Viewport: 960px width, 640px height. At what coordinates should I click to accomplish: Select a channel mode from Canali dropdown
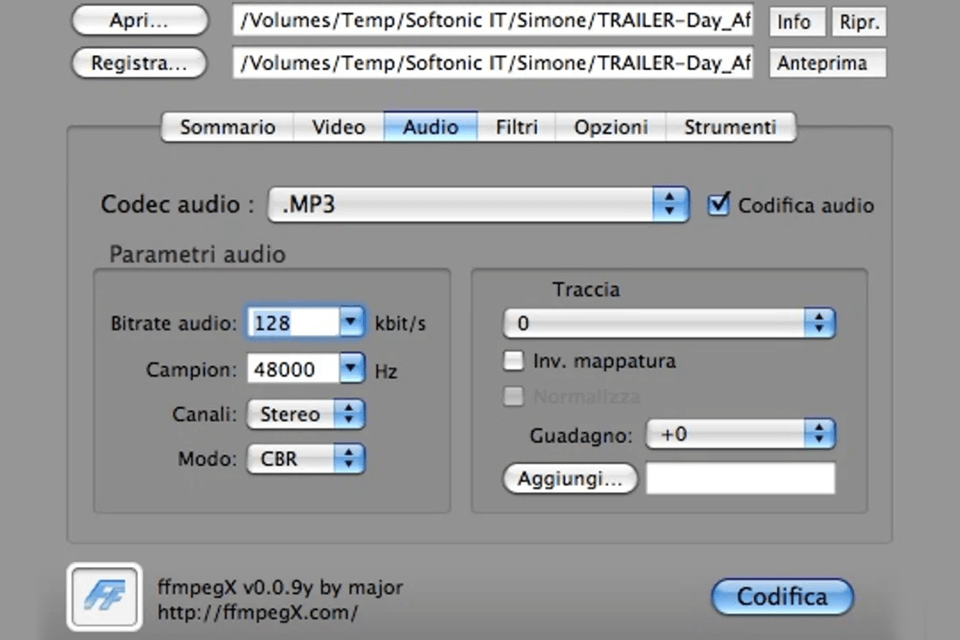[x=349, y=413]
